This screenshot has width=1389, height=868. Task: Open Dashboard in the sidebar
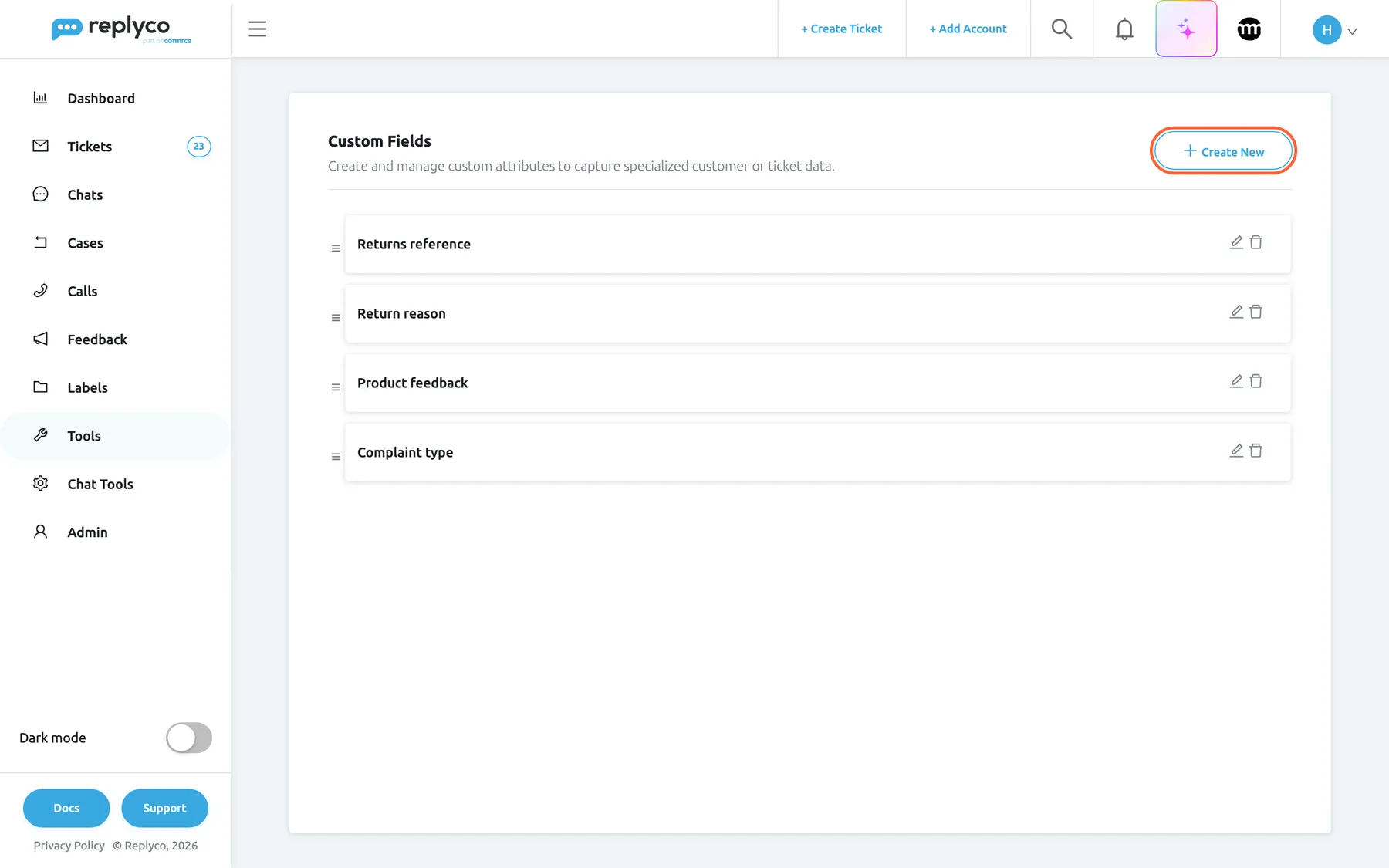point(116,98)
